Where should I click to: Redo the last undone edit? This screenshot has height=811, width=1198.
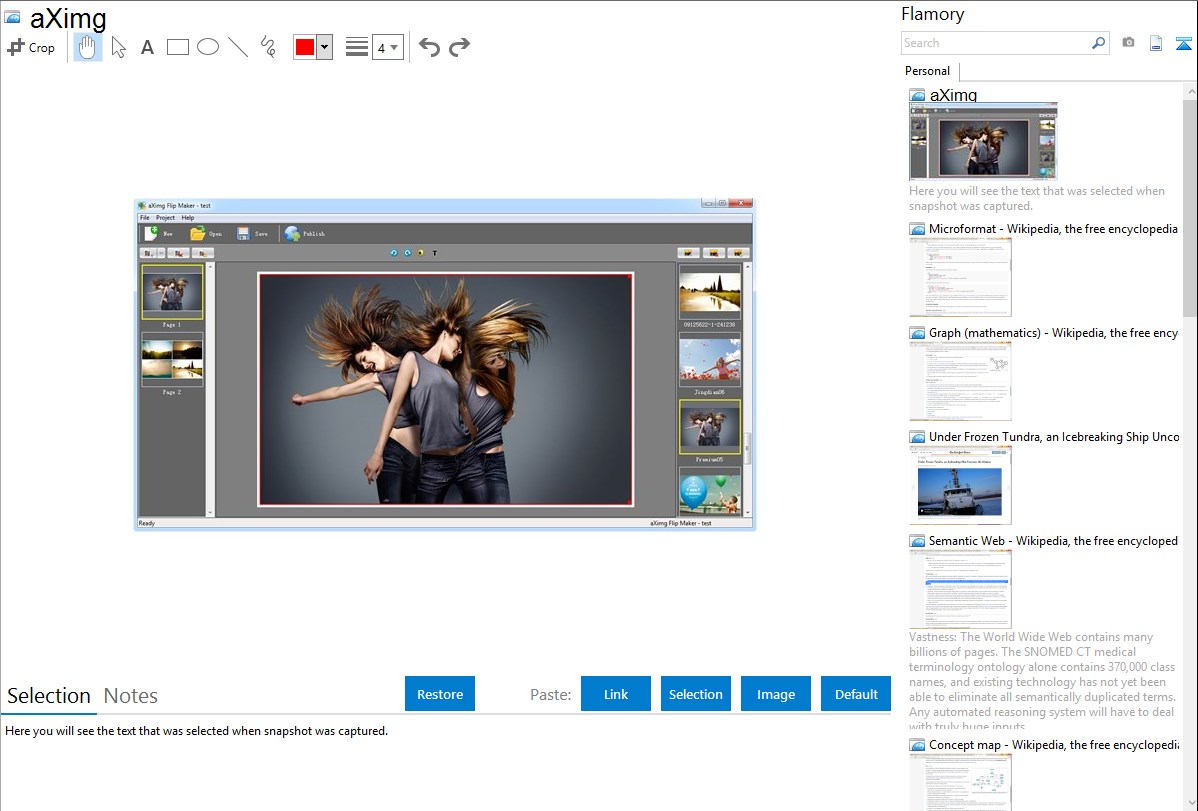[459, 47]
